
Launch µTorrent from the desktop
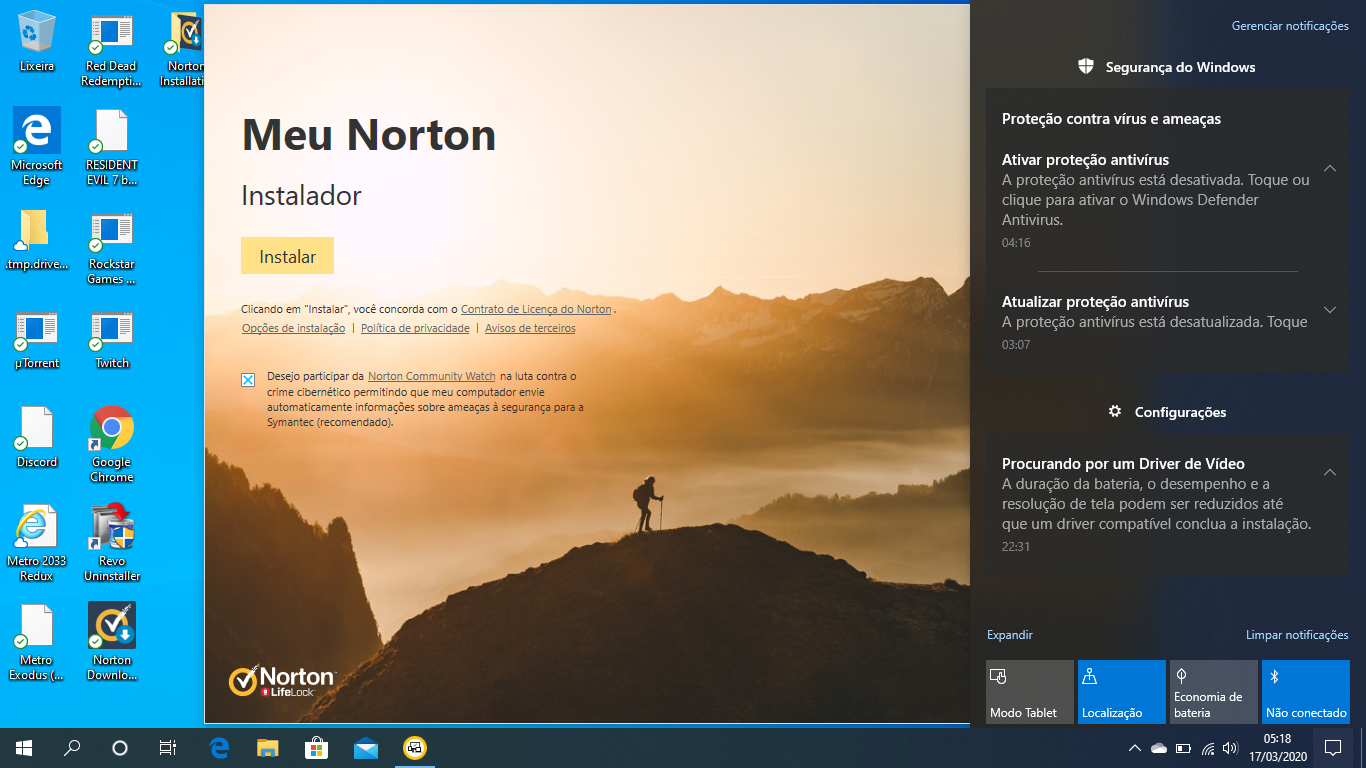pos(37,340)
